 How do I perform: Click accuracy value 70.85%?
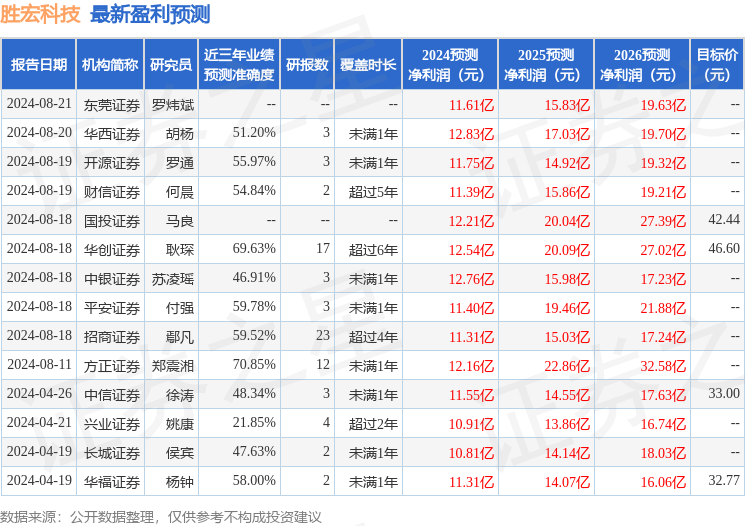pyautogui.click(x=254, y=364)
